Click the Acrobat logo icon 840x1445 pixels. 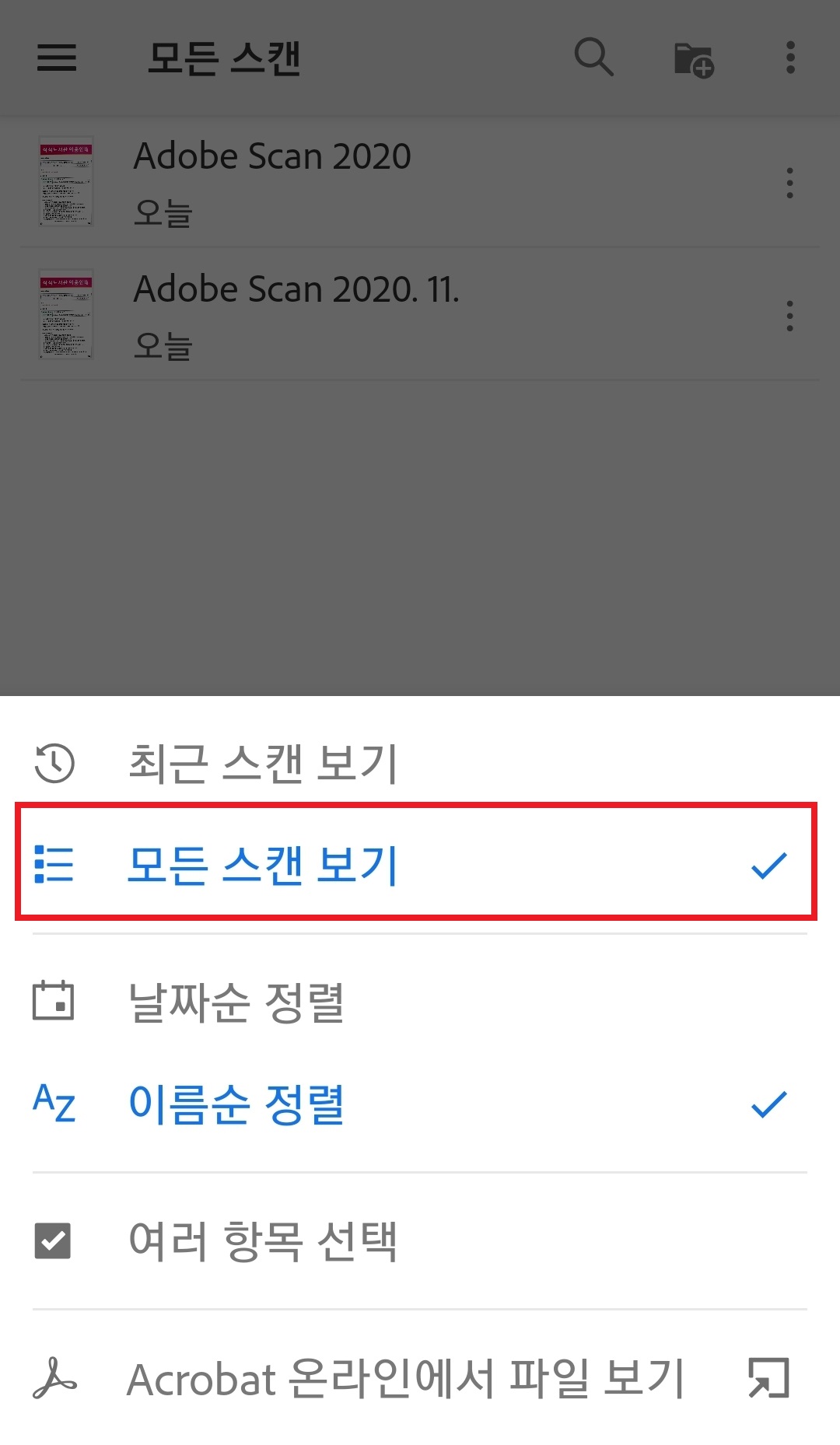pos(54,1378)
